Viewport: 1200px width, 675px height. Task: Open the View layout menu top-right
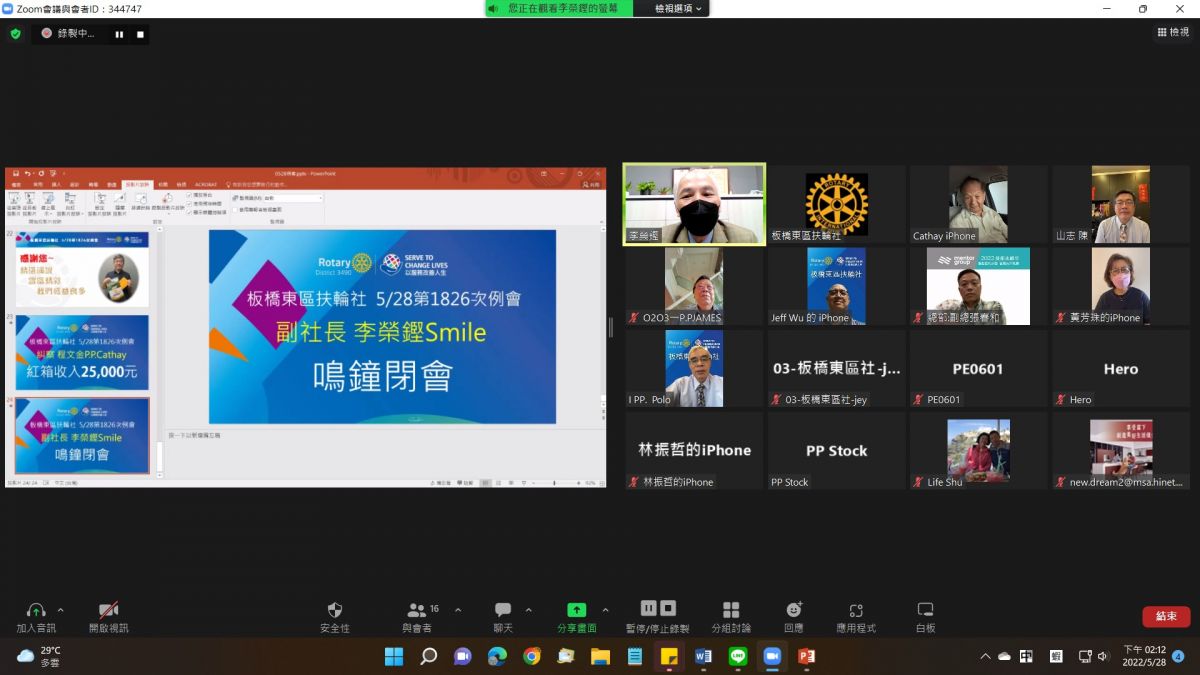(1174, 32)
